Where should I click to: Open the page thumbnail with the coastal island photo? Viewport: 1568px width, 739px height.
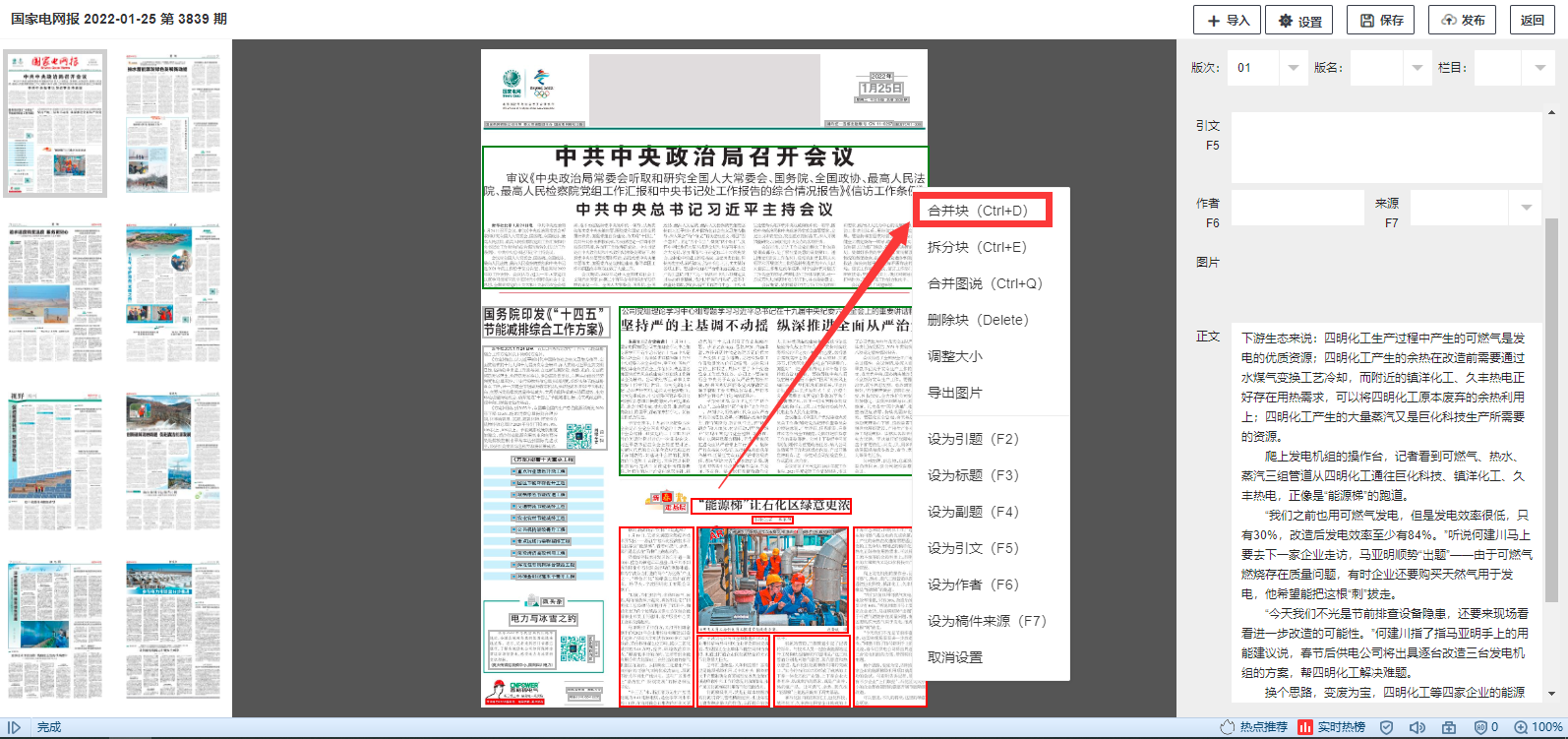173,294
